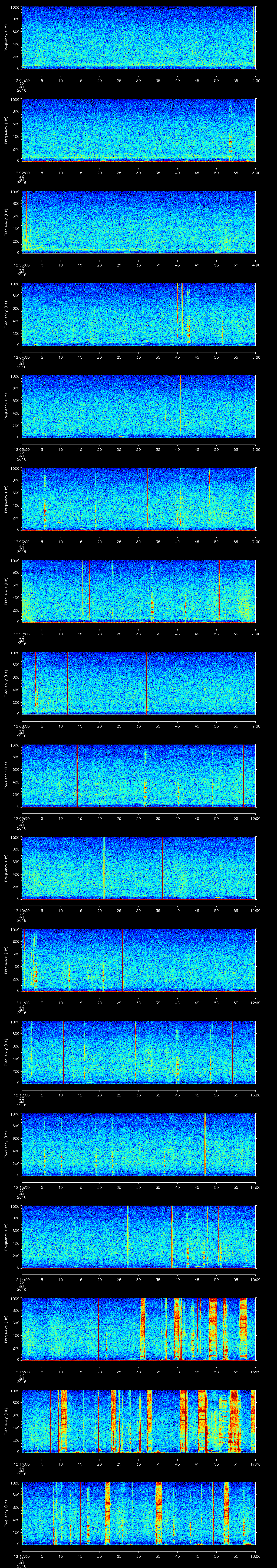Click the 9:00 end time label
This screenshot has width=277, height=1568.
[256, 726]
